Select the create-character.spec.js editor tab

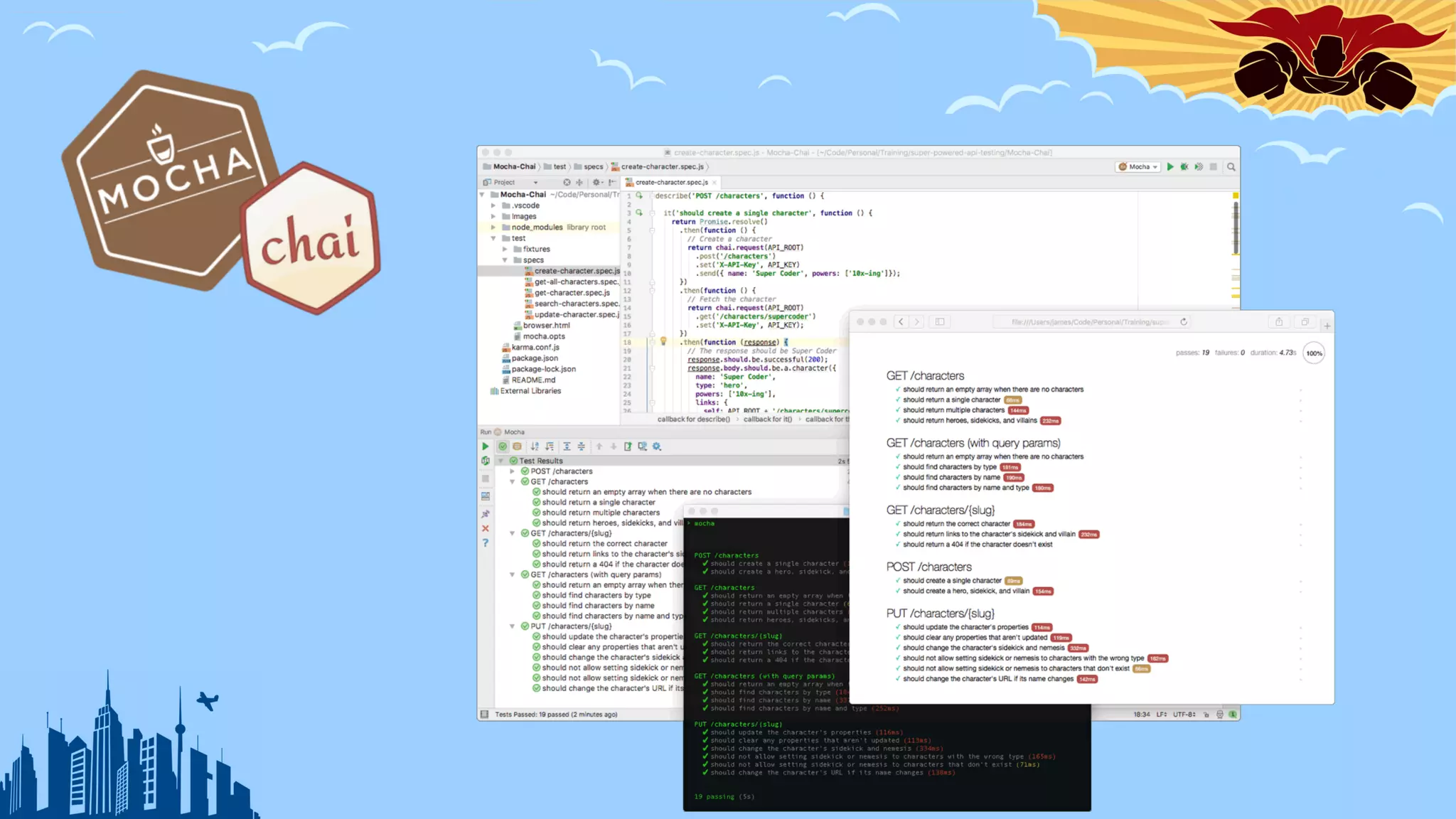click(670, 183)
